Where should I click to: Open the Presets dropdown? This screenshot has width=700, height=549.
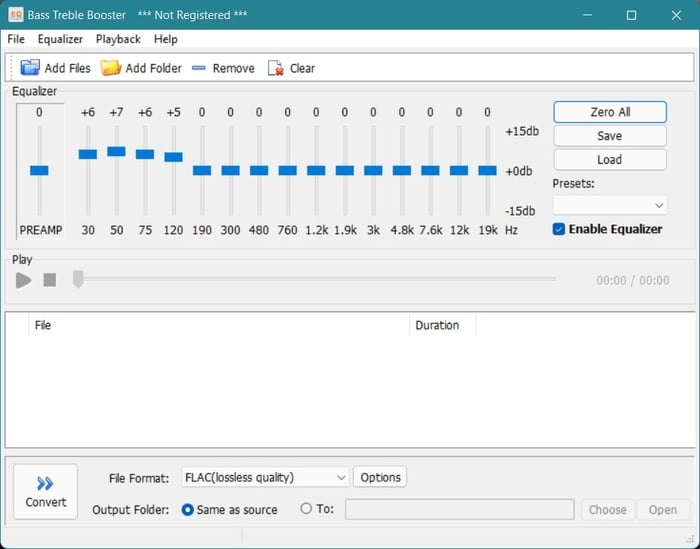coord(610,205)
